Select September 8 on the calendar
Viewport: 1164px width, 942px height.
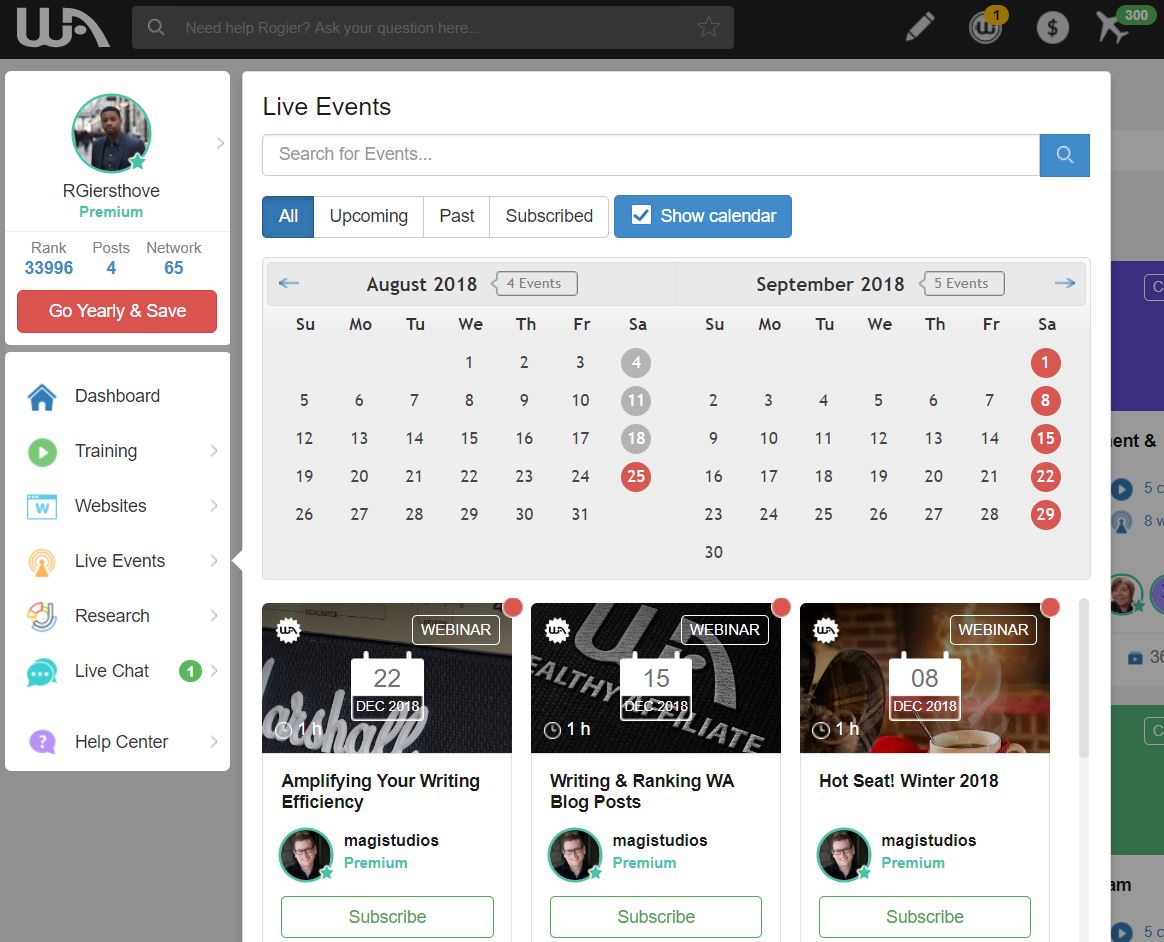1045,401
